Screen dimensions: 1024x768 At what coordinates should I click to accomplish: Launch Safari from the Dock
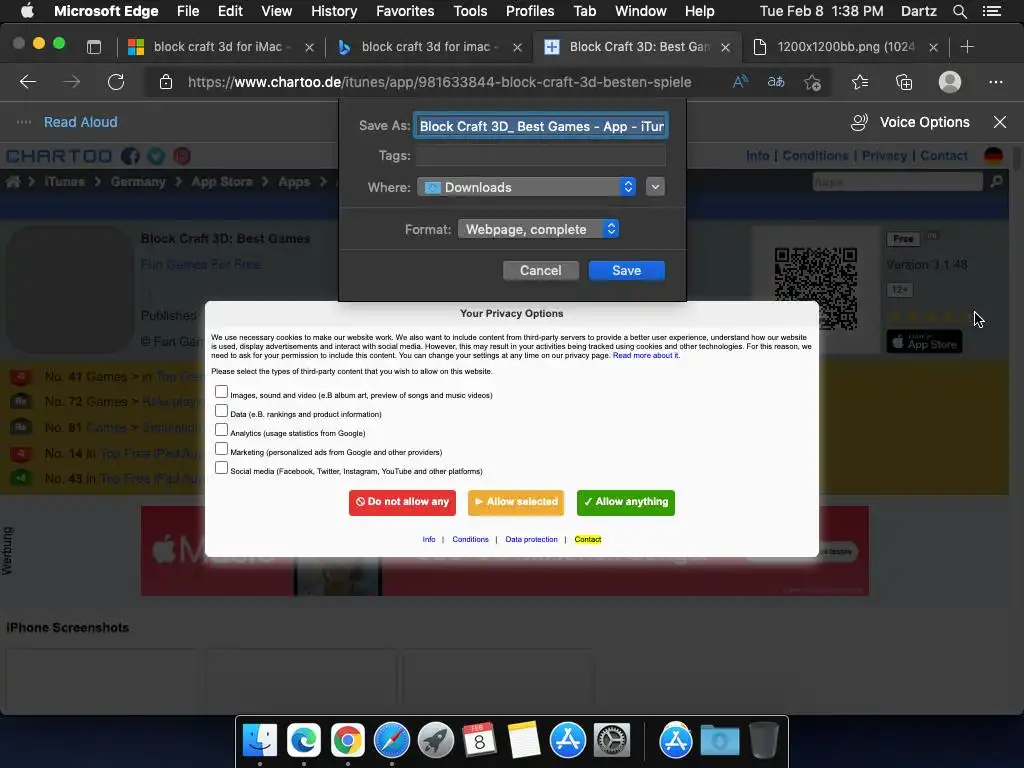(x=391, y=740)
